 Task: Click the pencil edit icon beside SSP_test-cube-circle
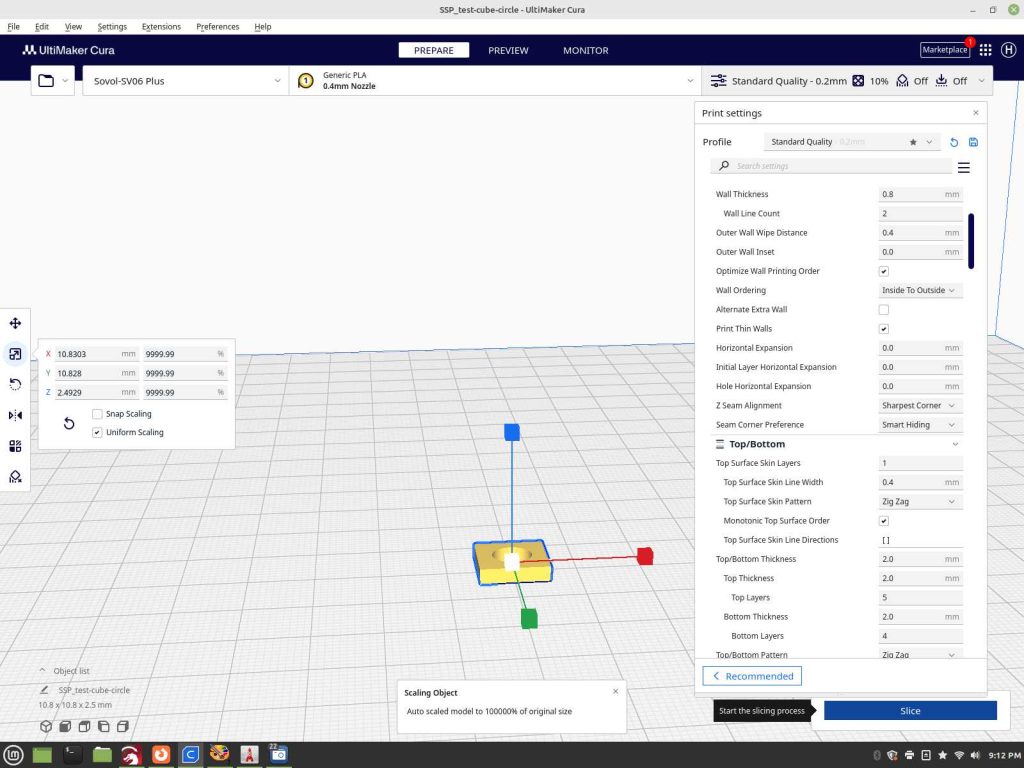coord(44,690)
